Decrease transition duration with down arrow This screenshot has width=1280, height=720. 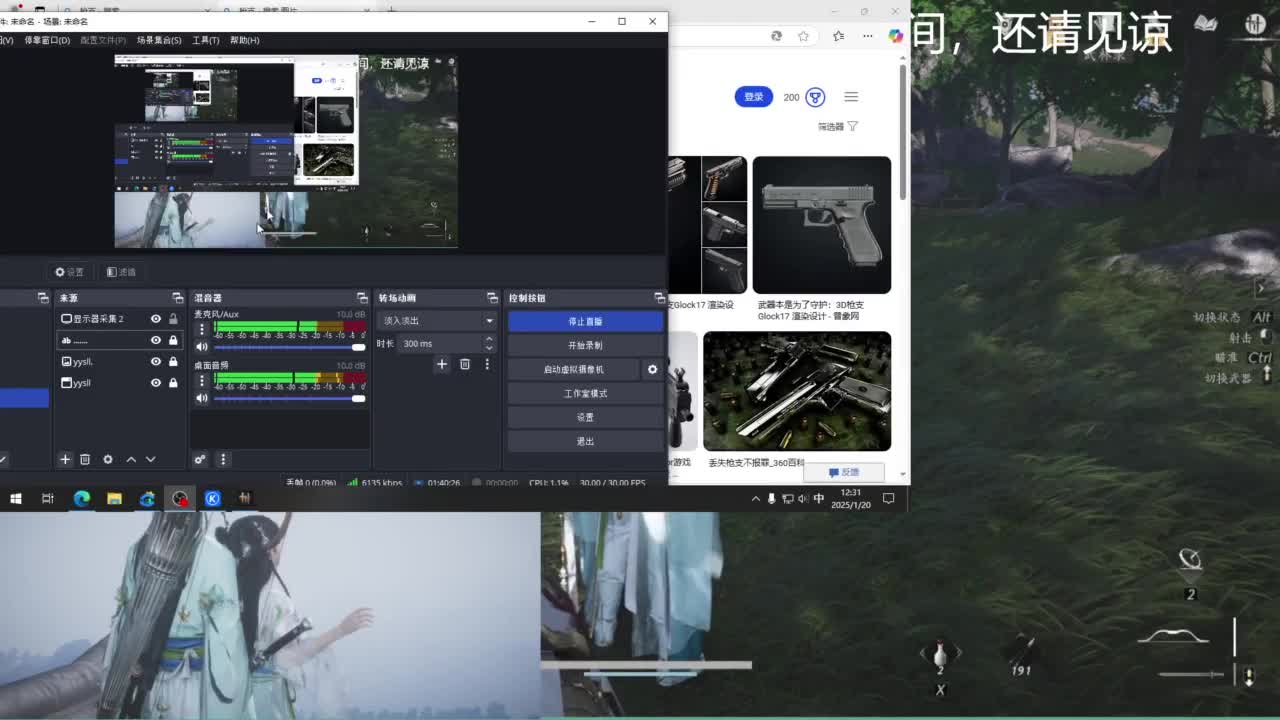(489, 348)
